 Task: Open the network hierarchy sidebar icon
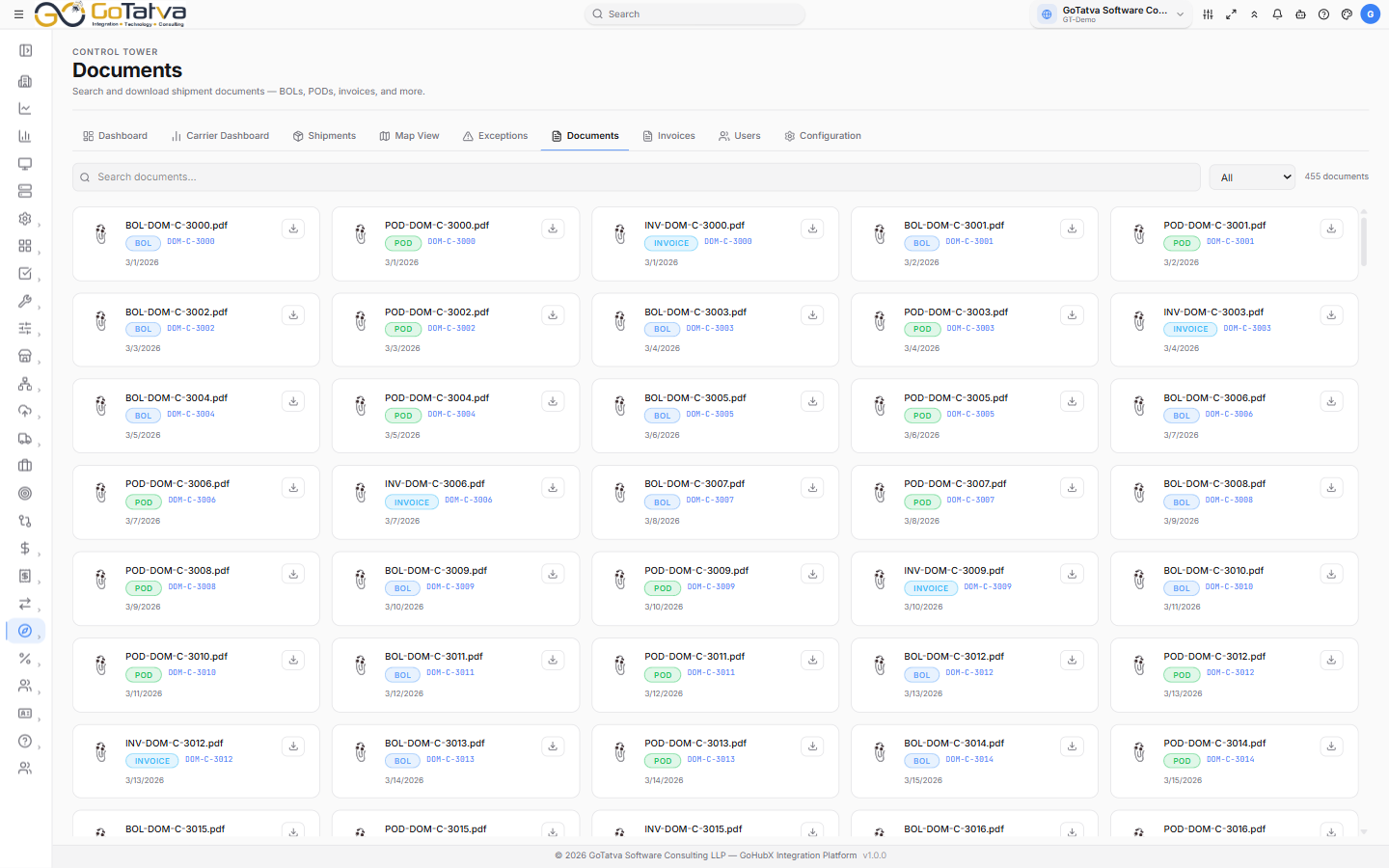pos(25,383)
